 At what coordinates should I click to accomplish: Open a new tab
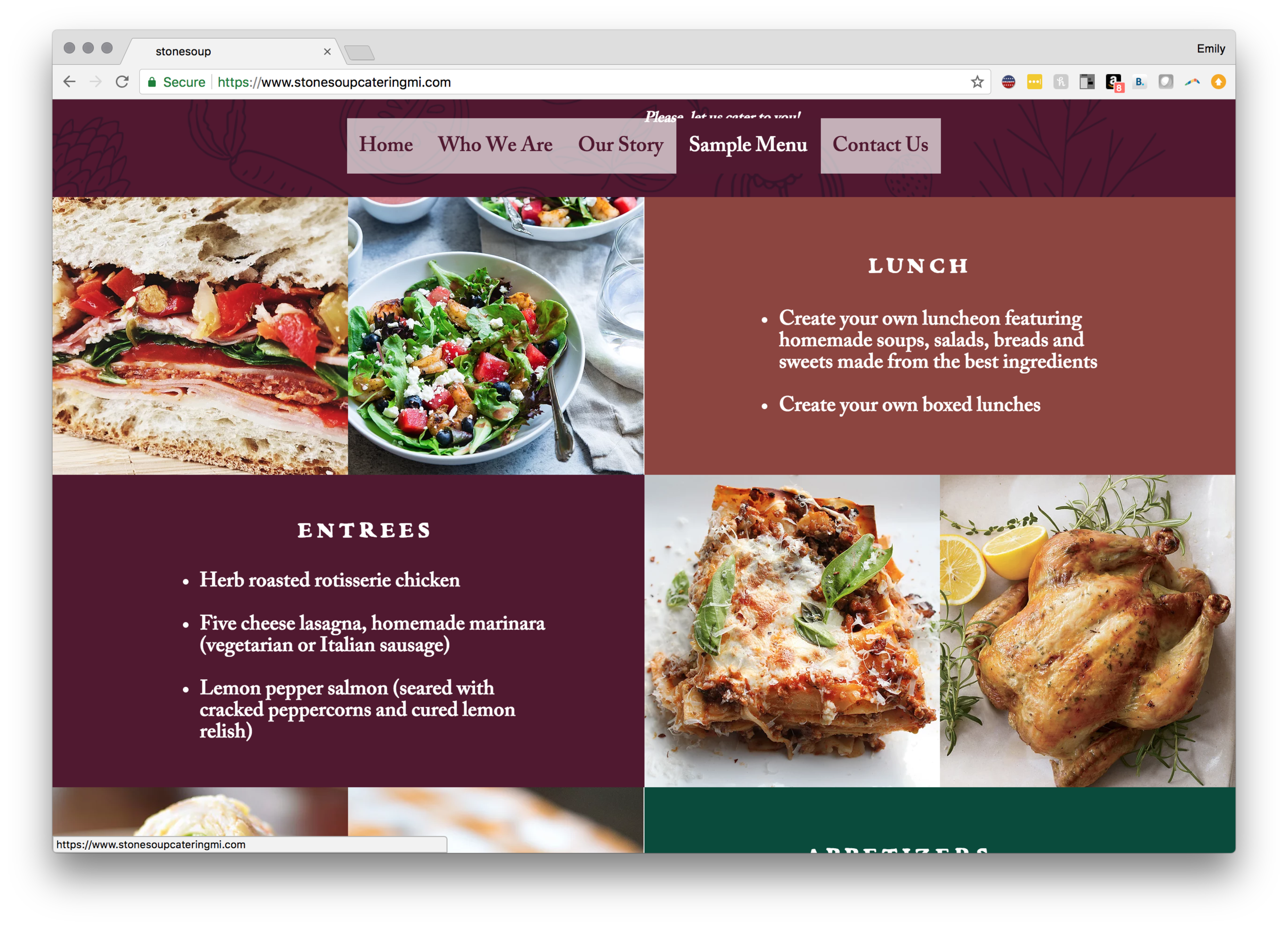tap(360, 53)
